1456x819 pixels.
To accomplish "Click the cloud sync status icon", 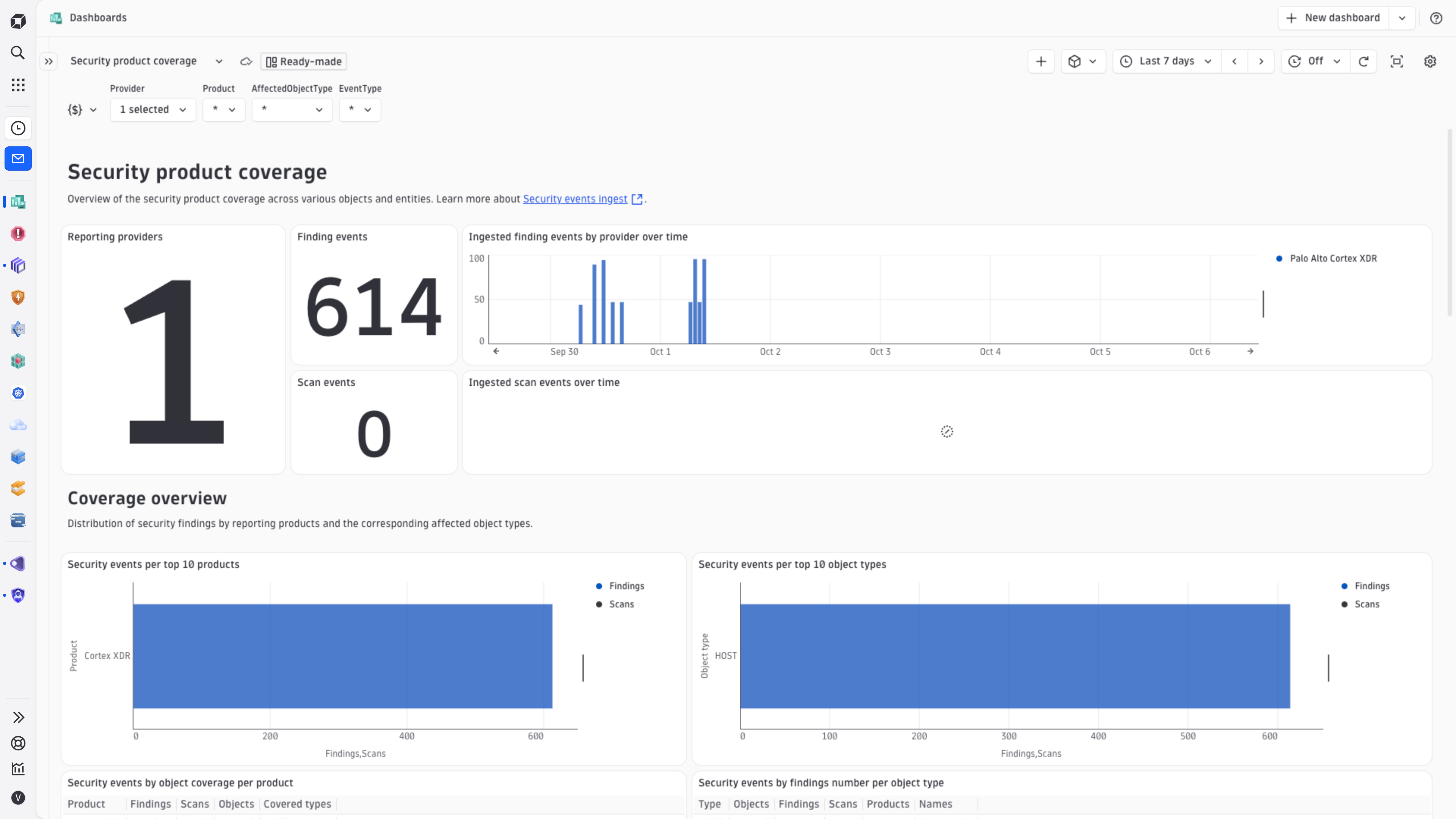I will [x=246, y=61].
